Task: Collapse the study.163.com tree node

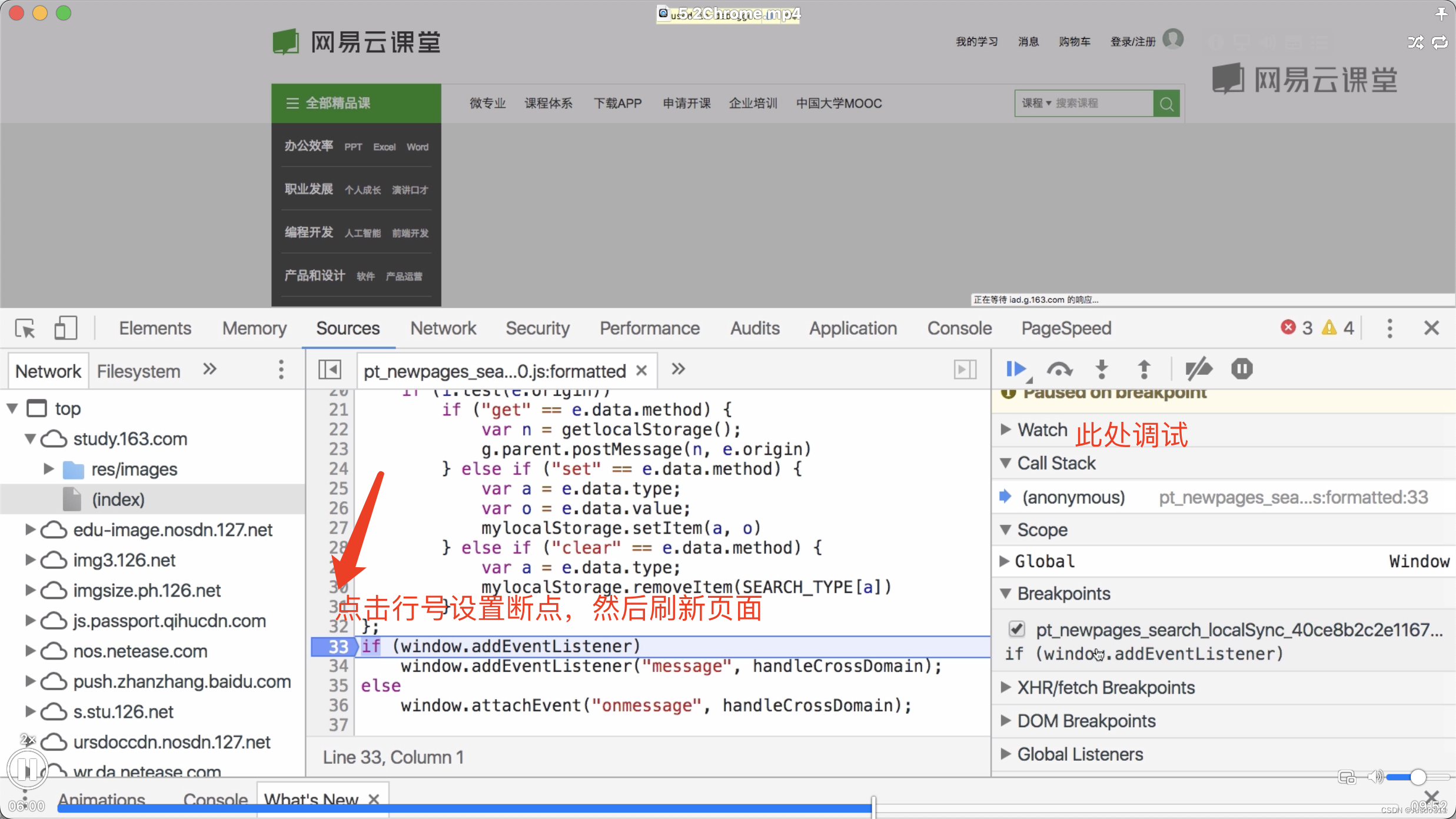Action: pyautogui.click(x=30, y=439)
